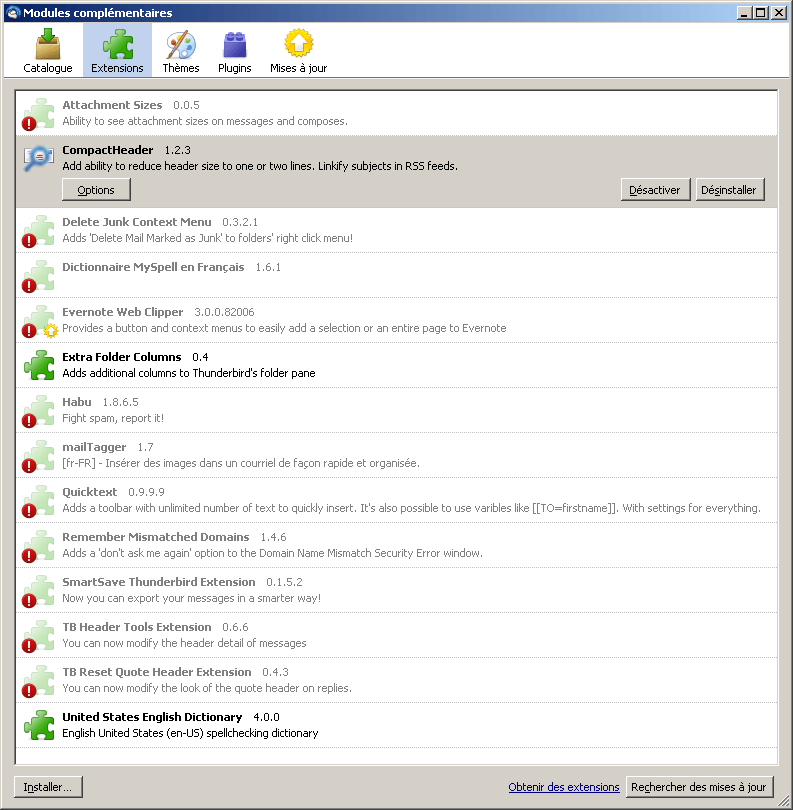Click the CompactHeader magnifier icon
Screen dimensions: 793x810
tap(39, 159)
